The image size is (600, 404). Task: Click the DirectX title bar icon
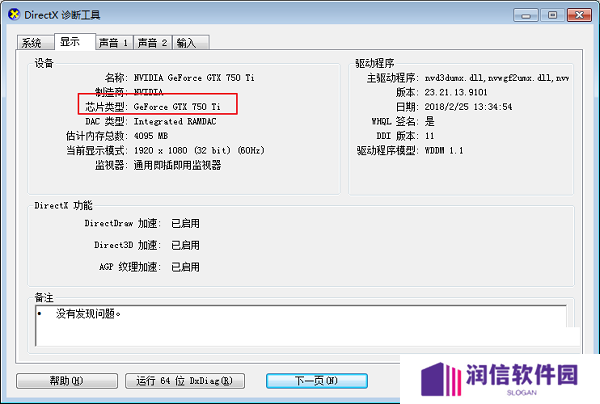click(x=14, y=15)
